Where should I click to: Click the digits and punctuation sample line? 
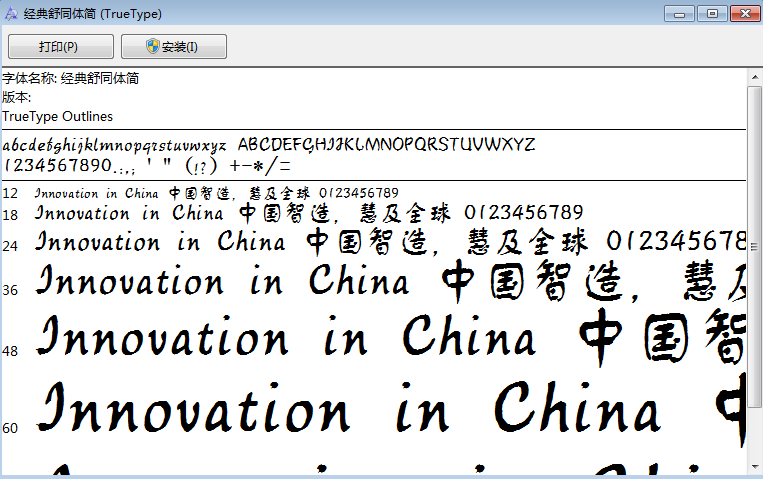tap(147, 165)
